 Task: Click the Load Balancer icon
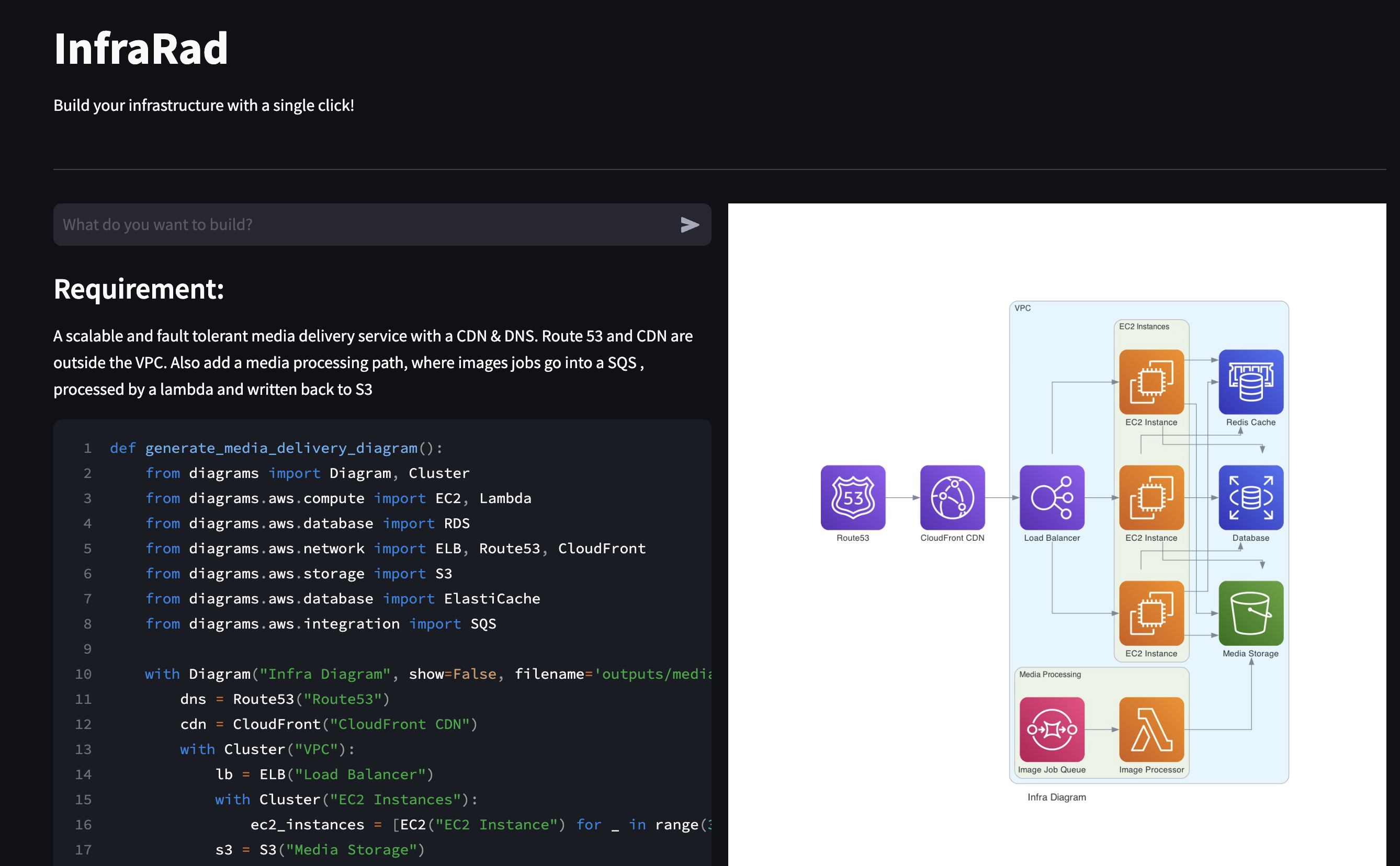click(1052, 497)
